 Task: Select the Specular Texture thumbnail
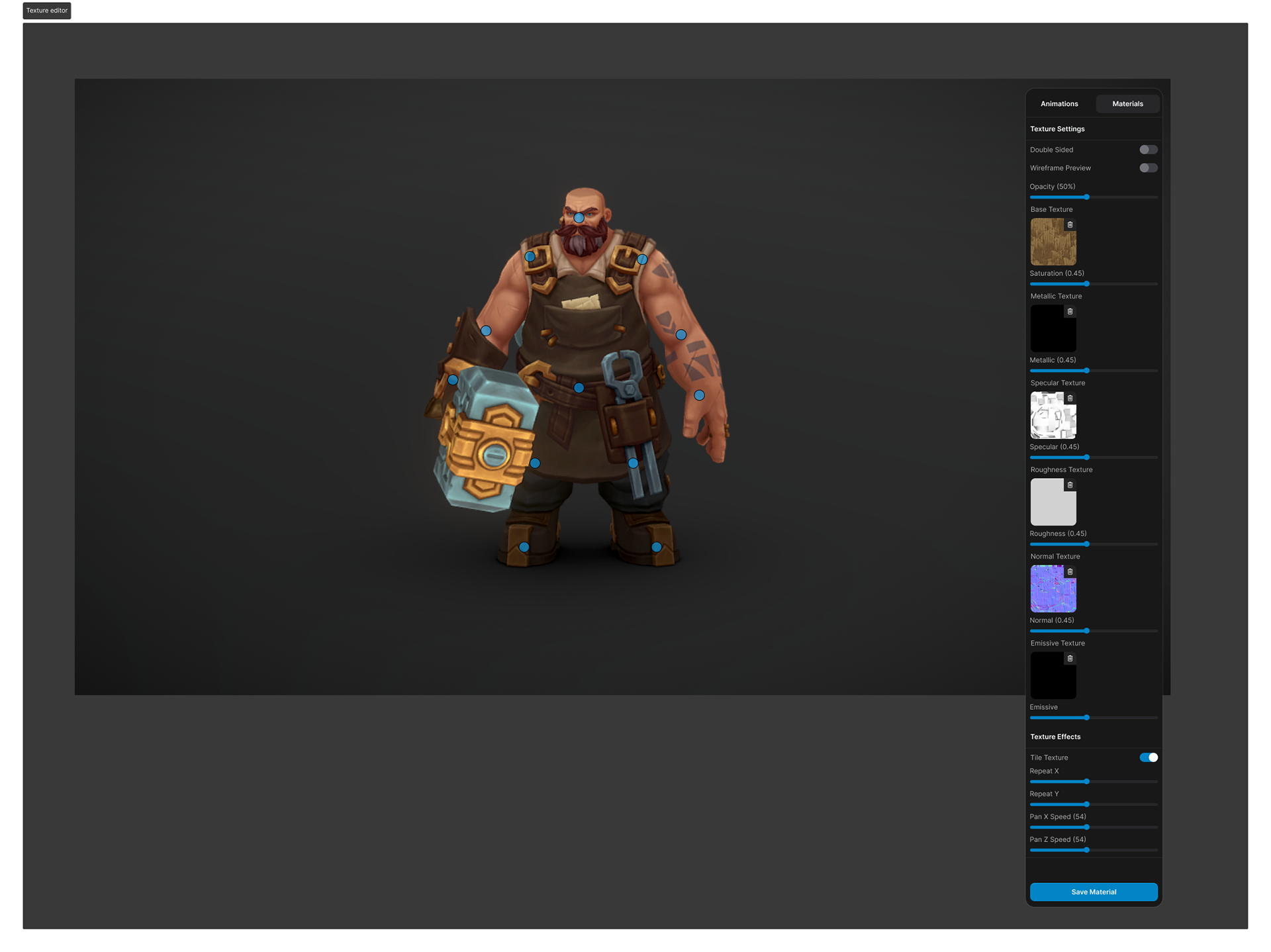[x=1053, y=416]
